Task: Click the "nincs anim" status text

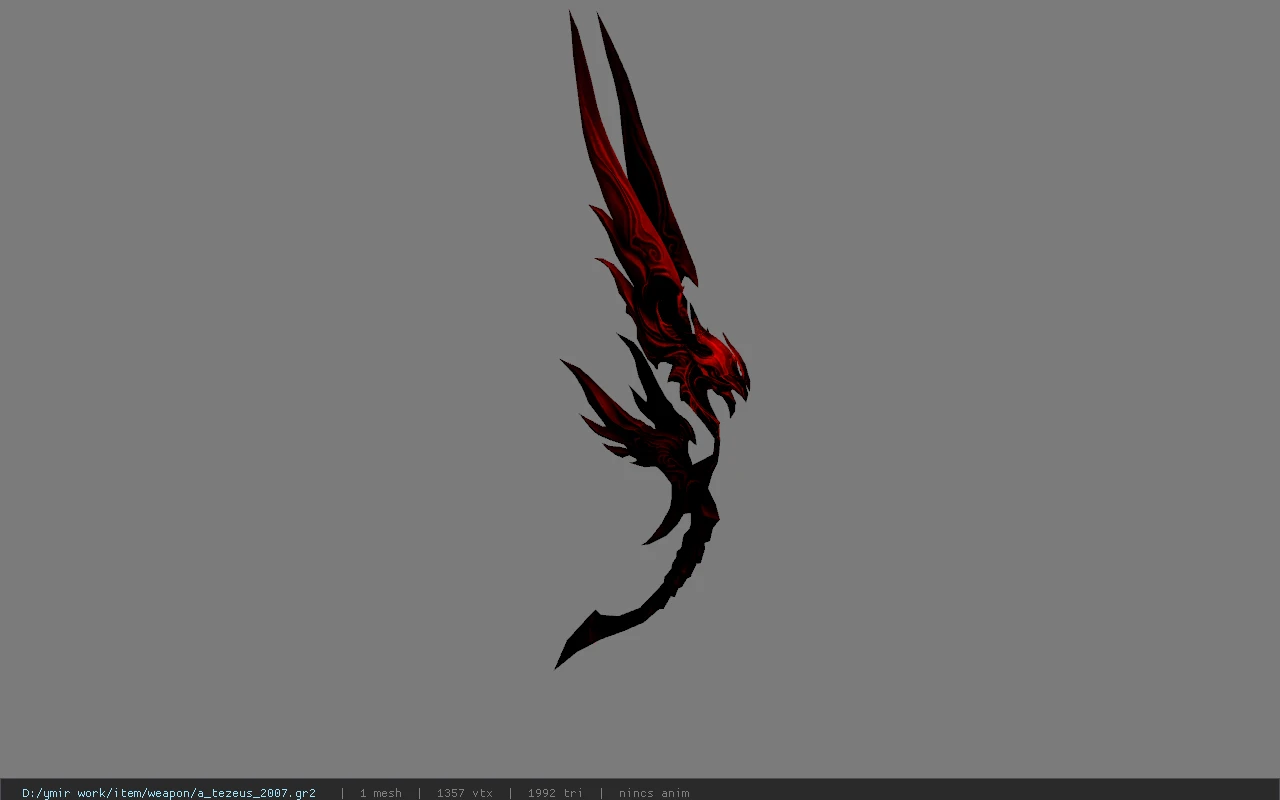Action: point(654,793)
